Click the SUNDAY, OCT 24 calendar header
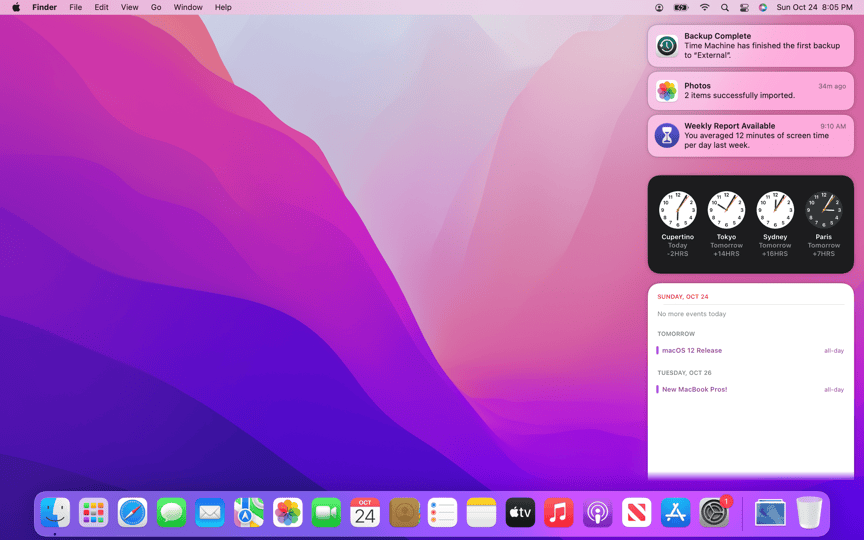Viewport: 864px width, 540px height. pyautogui.click(x=683, y=296)
